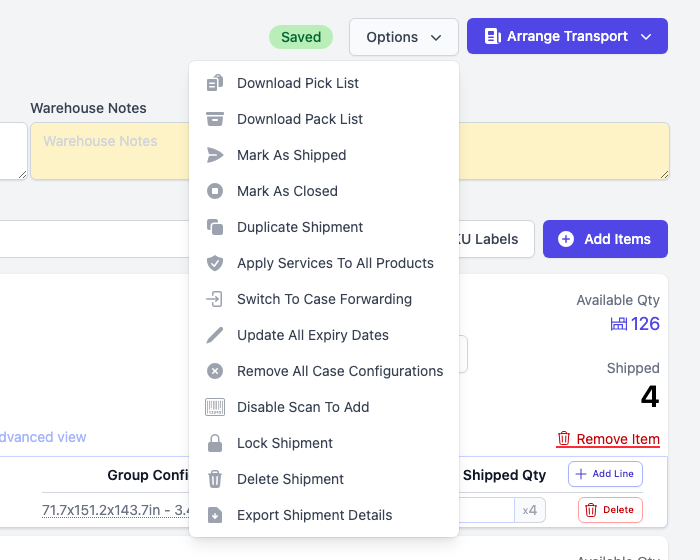700x560 pixels.
Task: Select Export Shipment Details
Action: [324, 515]
